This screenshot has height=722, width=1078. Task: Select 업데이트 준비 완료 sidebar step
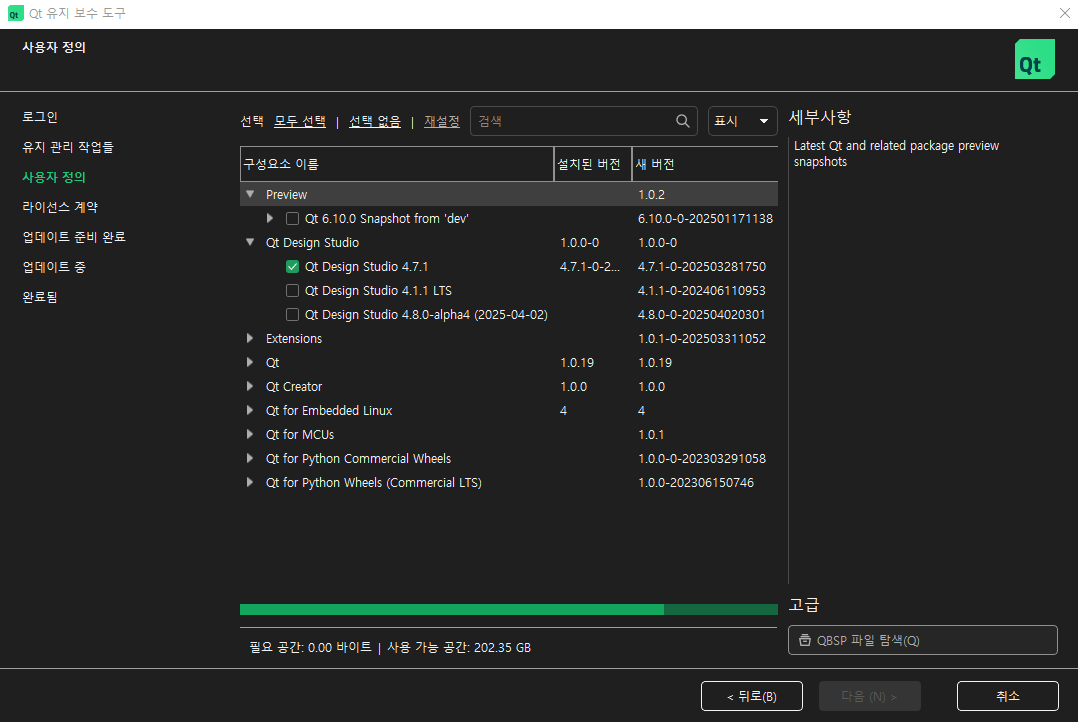click(x=74, y=237)
